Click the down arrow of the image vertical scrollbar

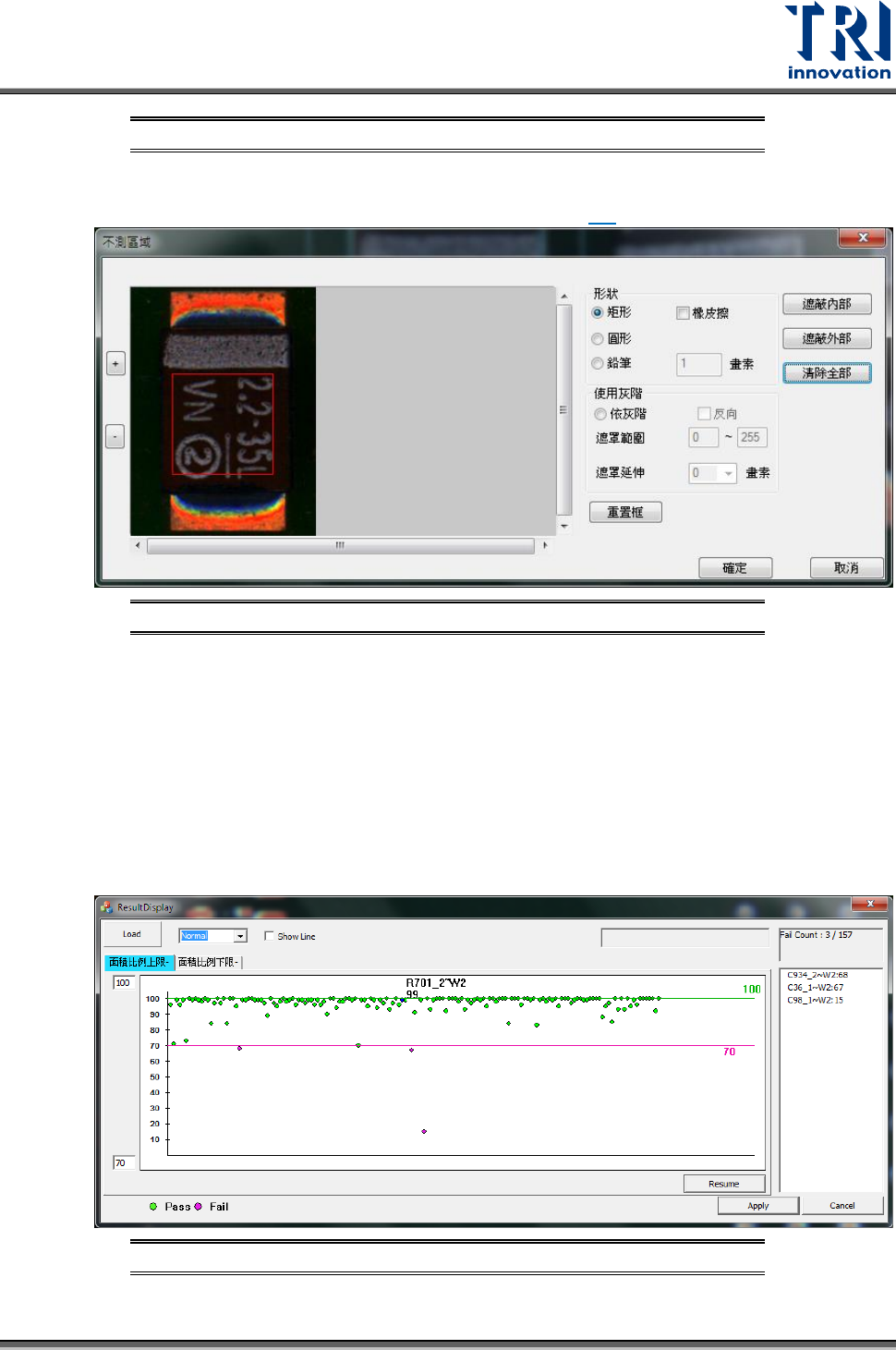564,527
